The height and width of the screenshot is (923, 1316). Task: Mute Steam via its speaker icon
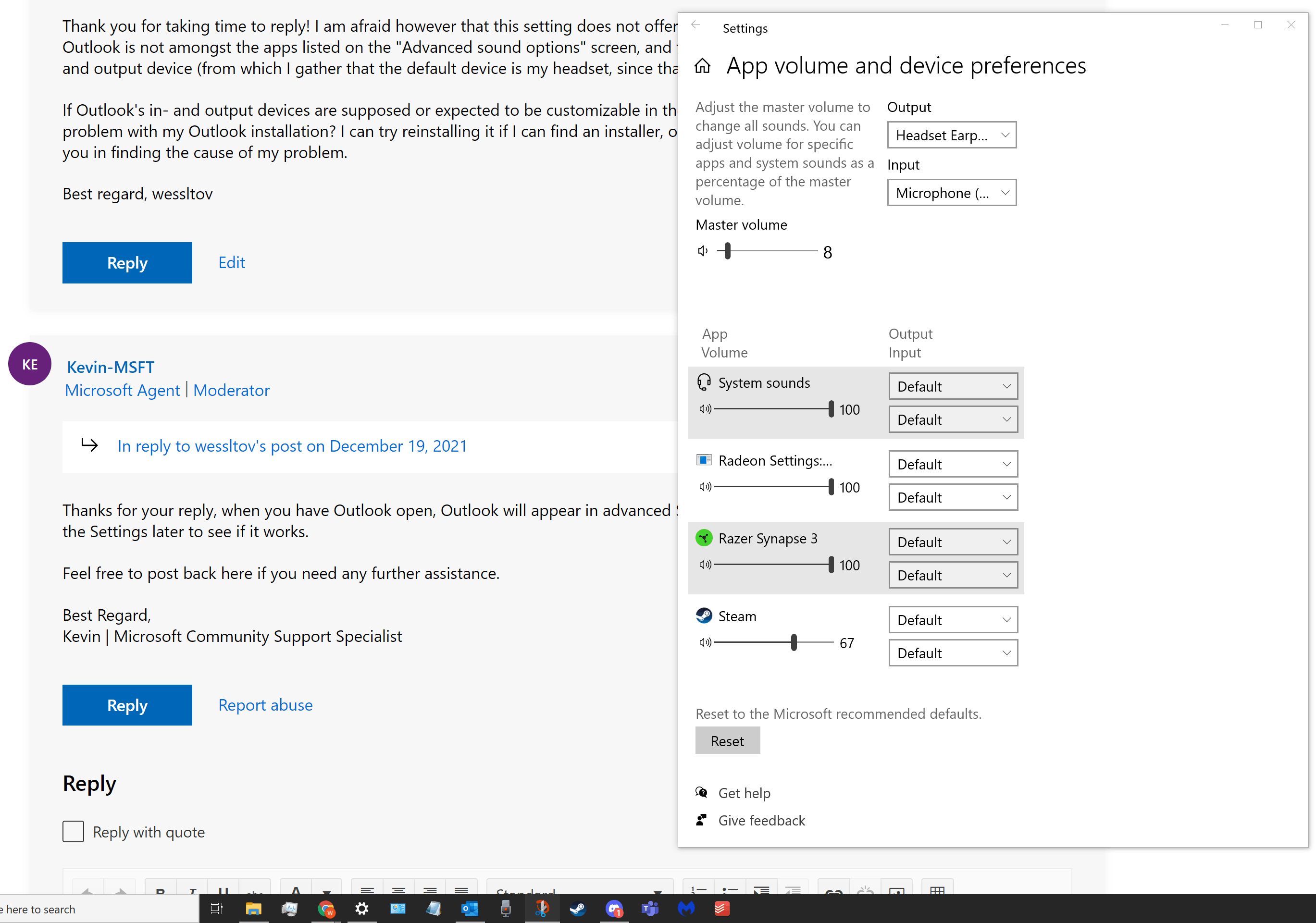pyautogui.click(x=705, y=643)
